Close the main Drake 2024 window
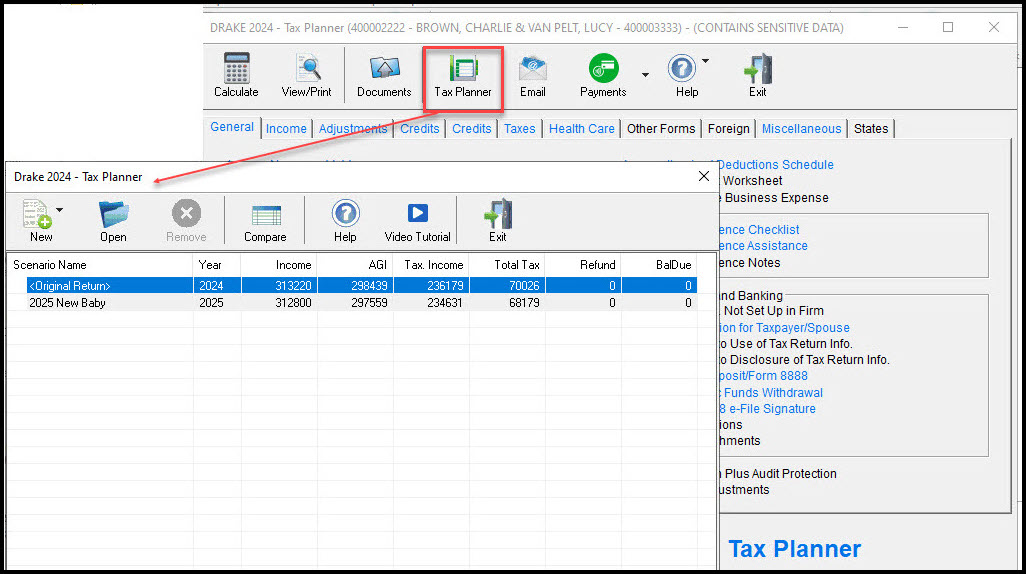The width and height of the screenshot is (1026, 574). (993, 27)
